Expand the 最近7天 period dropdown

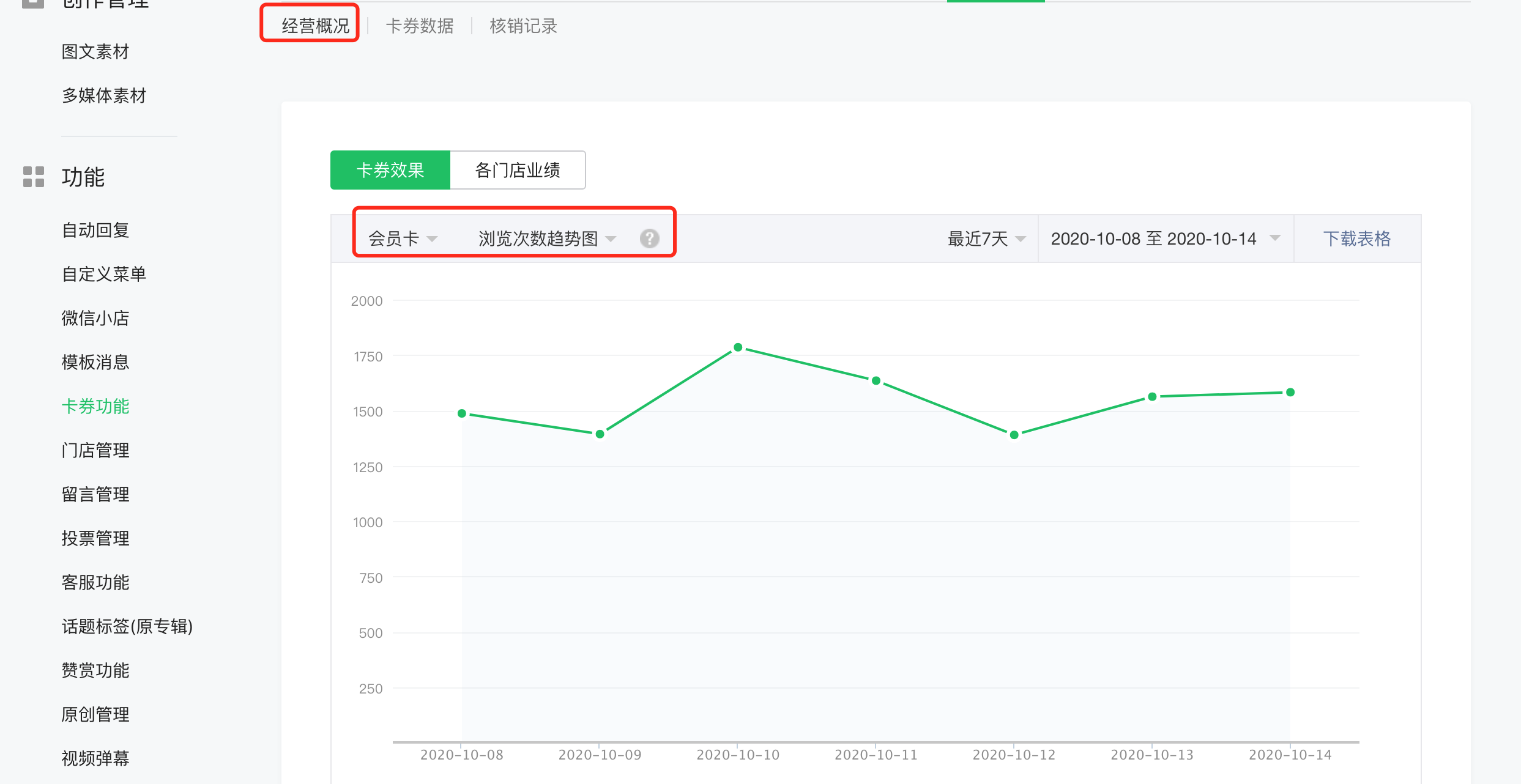pos(986,239)
